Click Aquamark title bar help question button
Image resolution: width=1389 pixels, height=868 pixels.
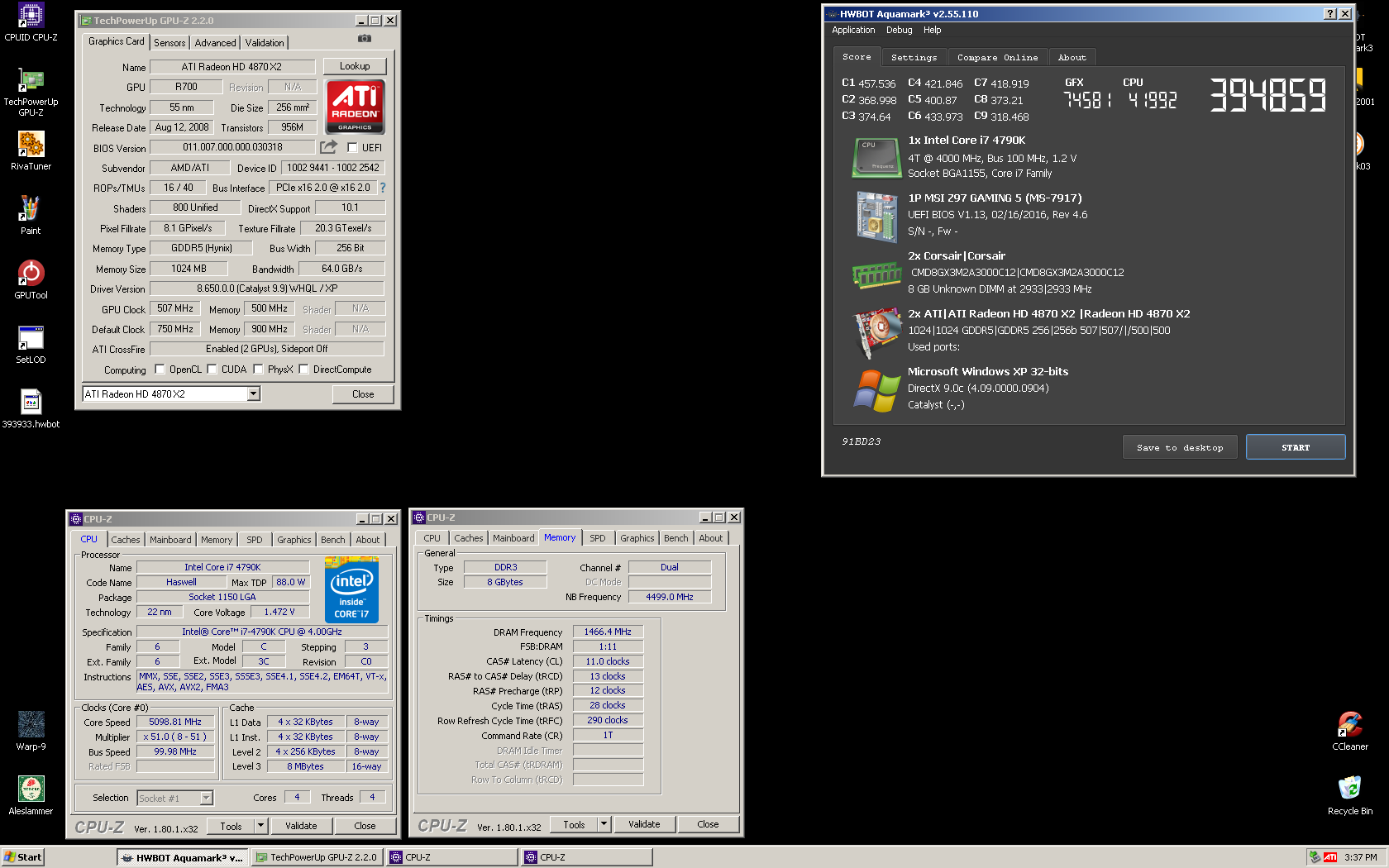1329,14
